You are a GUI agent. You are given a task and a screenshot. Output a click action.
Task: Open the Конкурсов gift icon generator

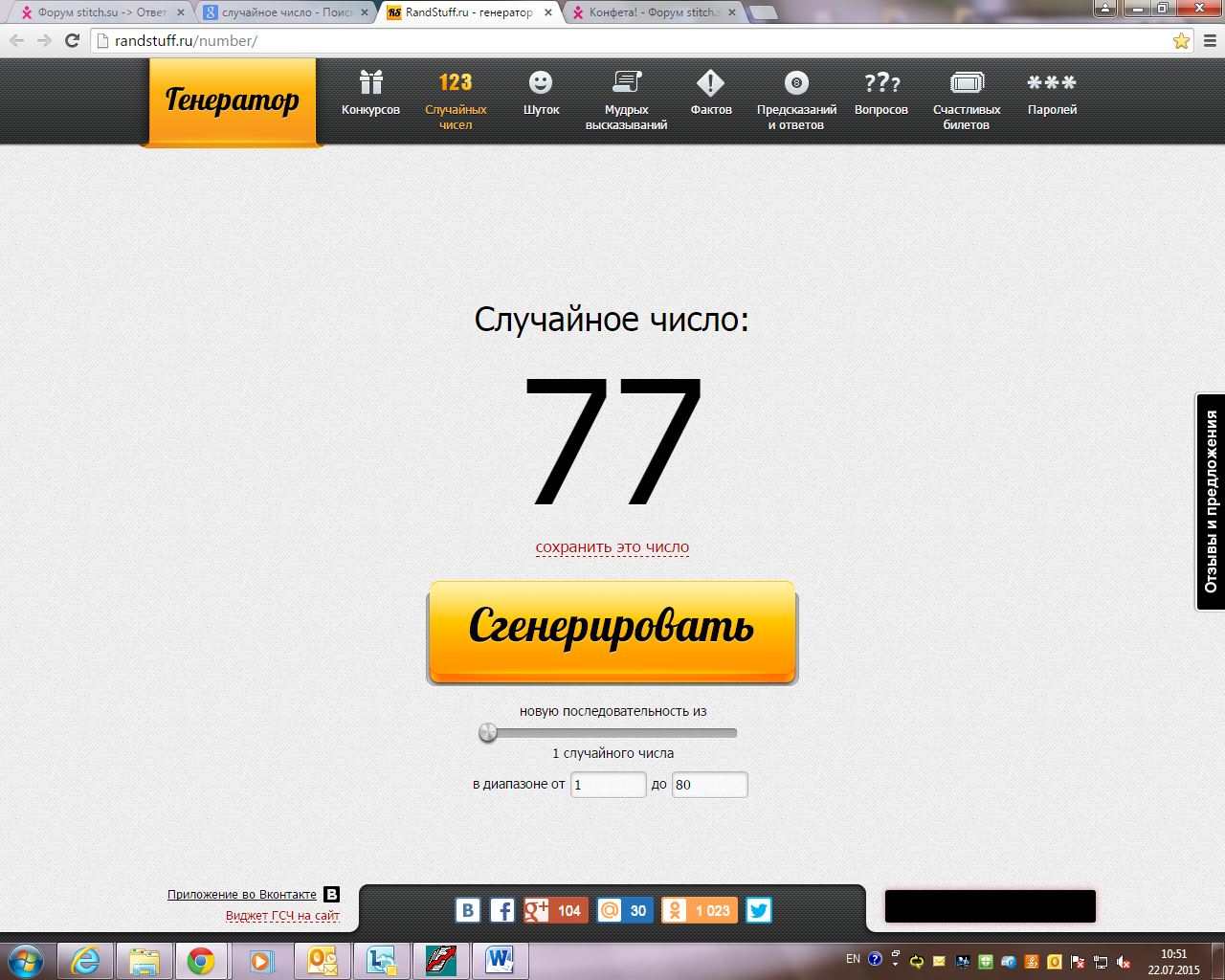370,83
